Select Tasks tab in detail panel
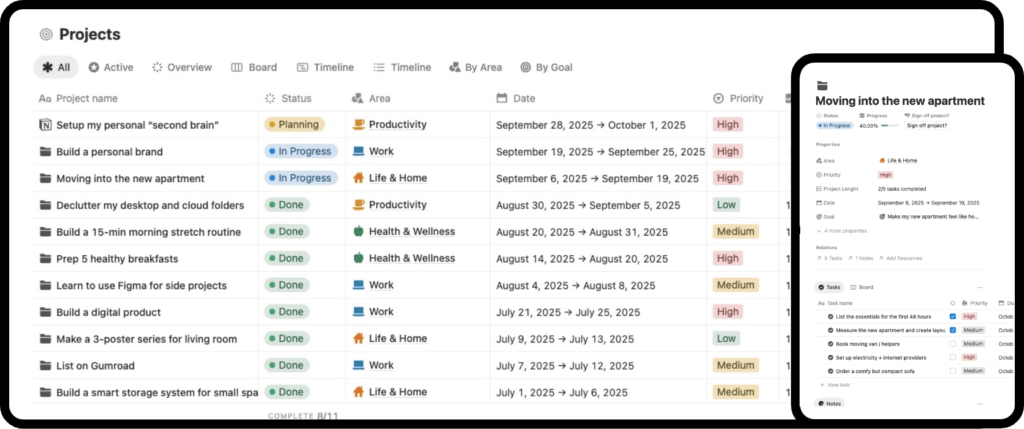1024x429 pixels. 829,287
